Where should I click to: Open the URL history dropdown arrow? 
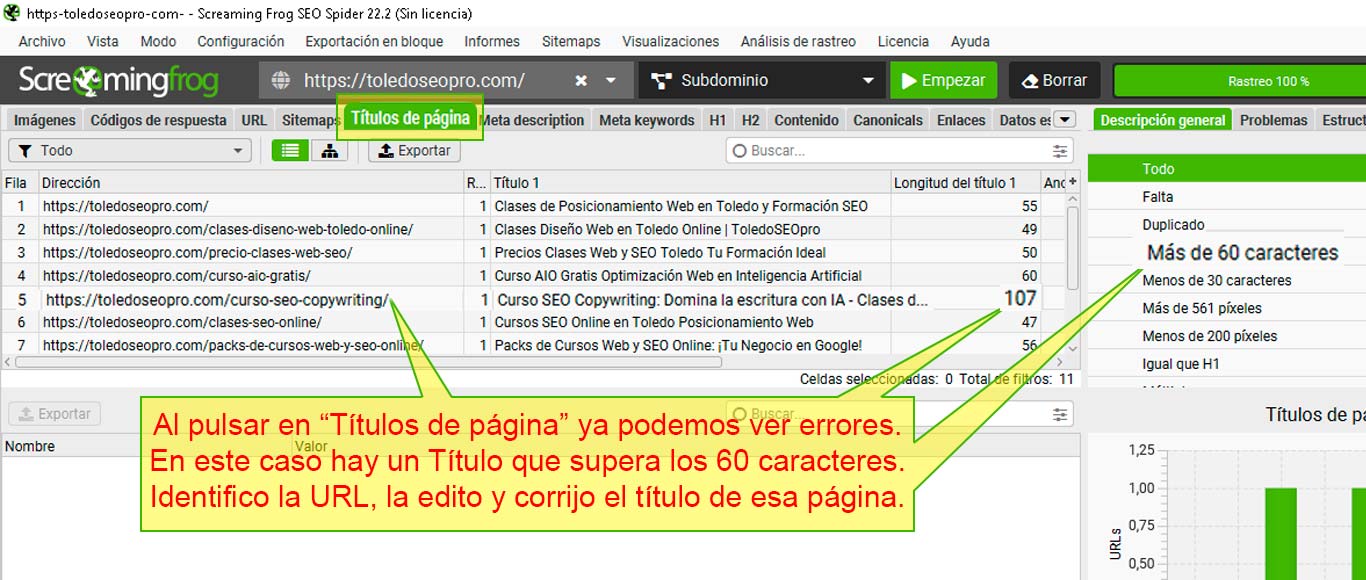[611, 80]
